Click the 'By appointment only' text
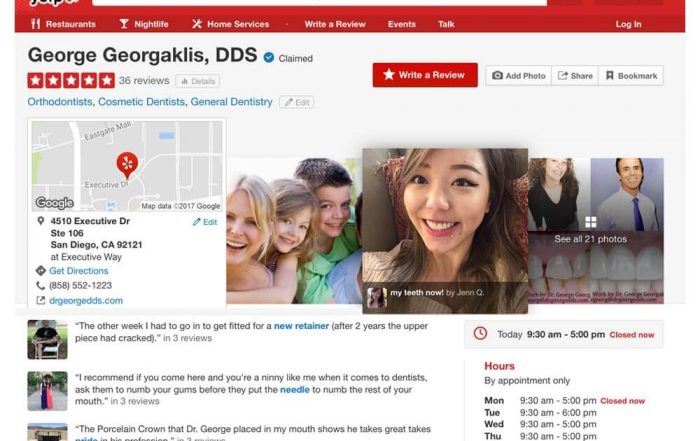This screenshot has width=700, height=441. (x=527, y=381)
